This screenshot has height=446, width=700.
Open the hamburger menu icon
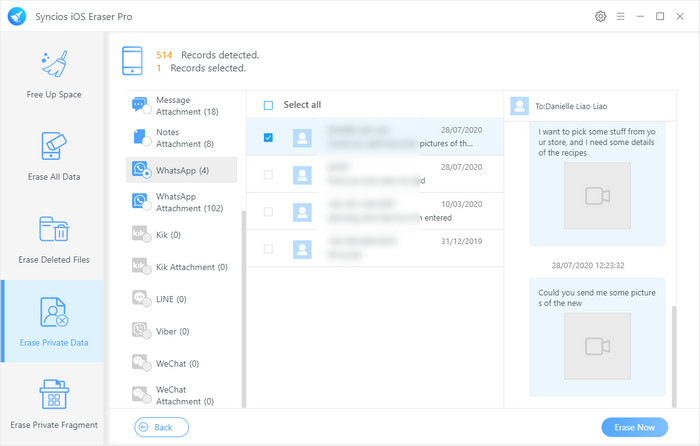click(621, 17)
